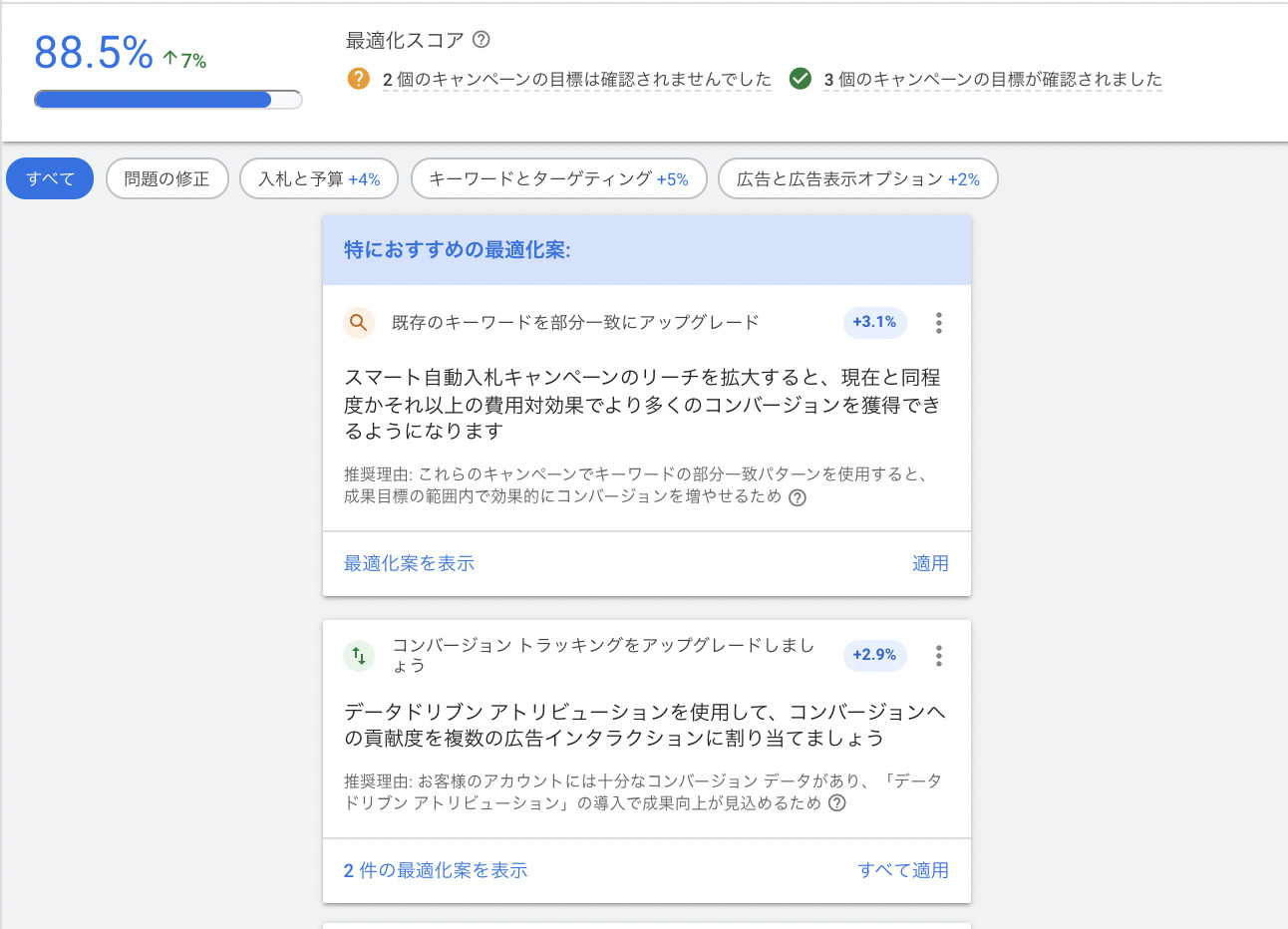Click the 最適化案を表示 link
1288x929 pixels.
409,563
